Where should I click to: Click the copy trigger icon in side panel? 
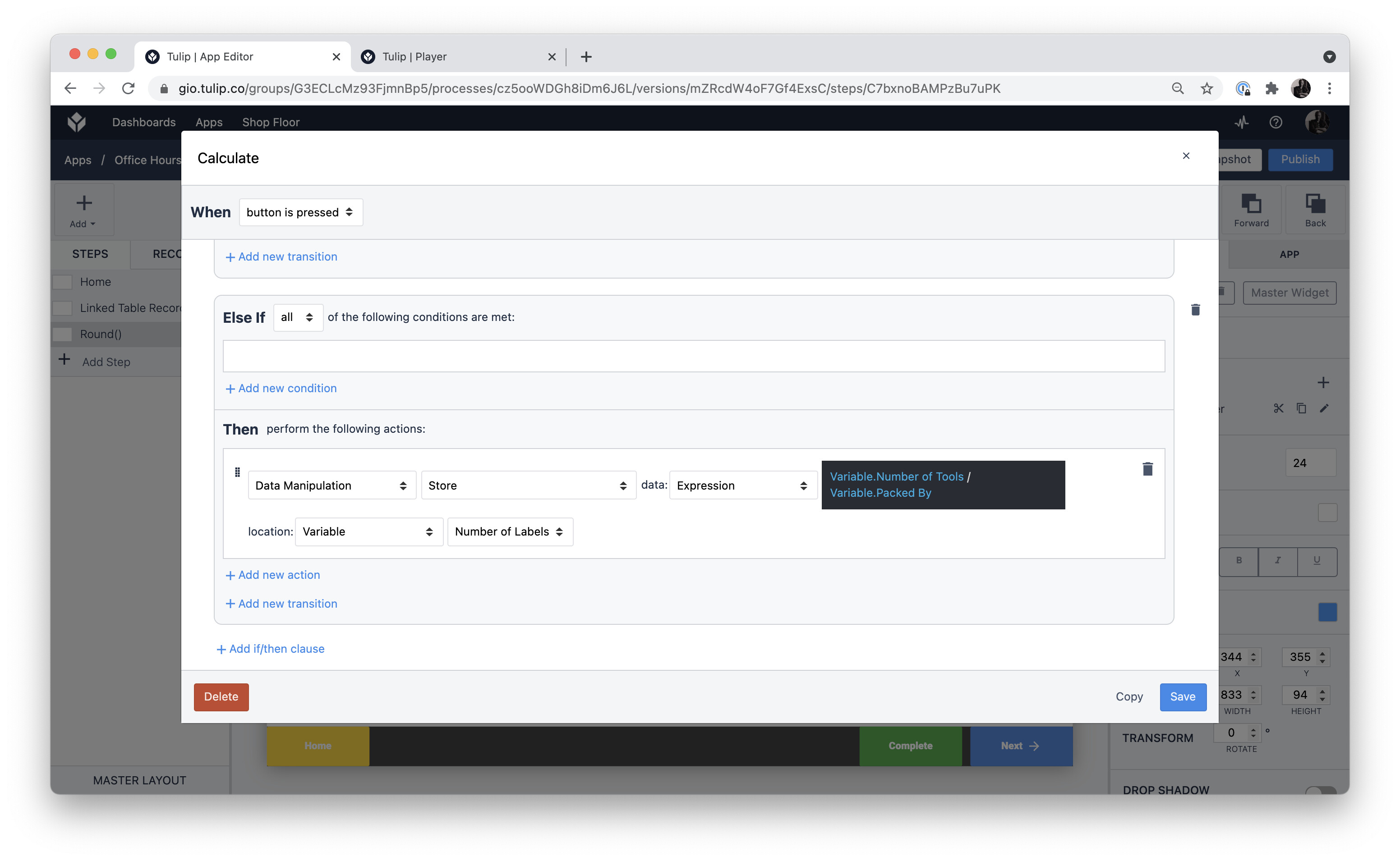click(x=1302, y=408)
